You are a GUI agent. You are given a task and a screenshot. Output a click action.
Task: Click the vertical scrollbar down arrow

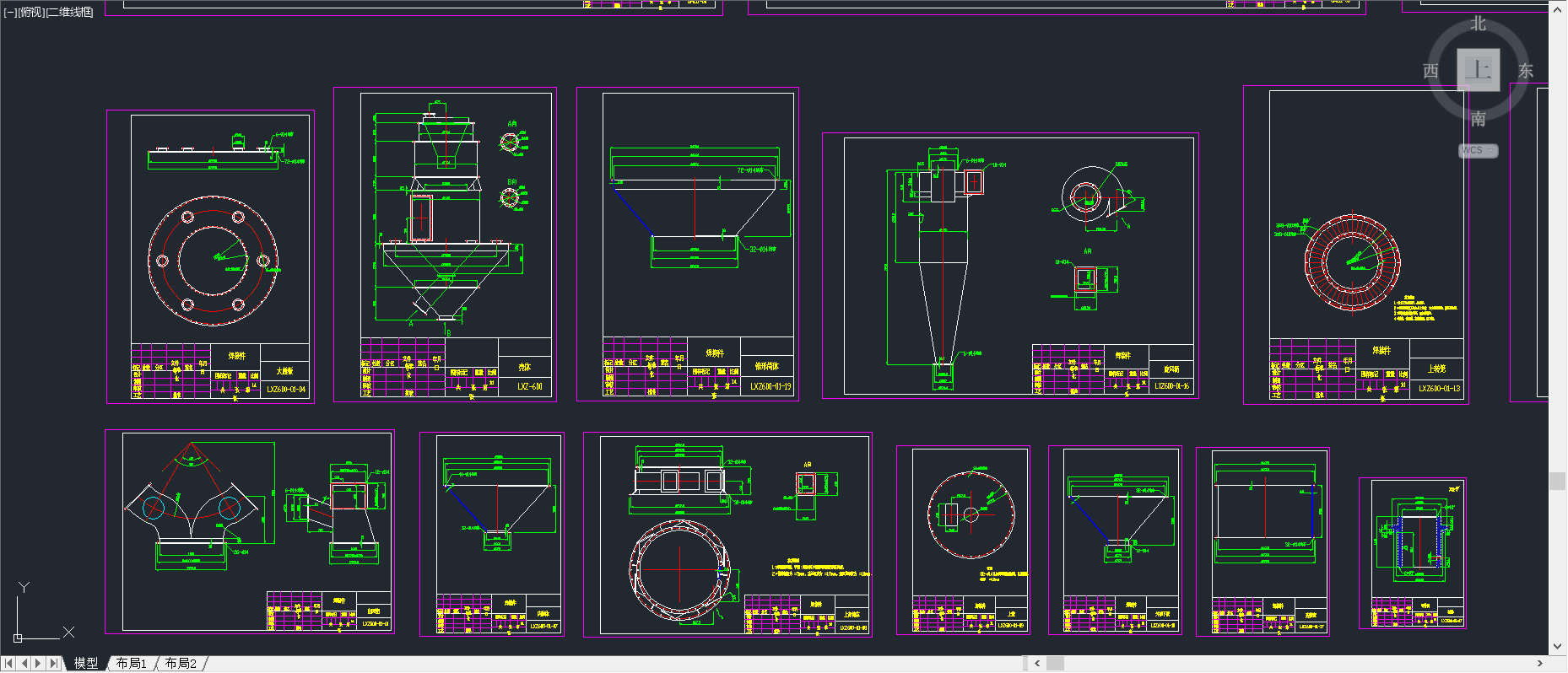[1558, 647]
